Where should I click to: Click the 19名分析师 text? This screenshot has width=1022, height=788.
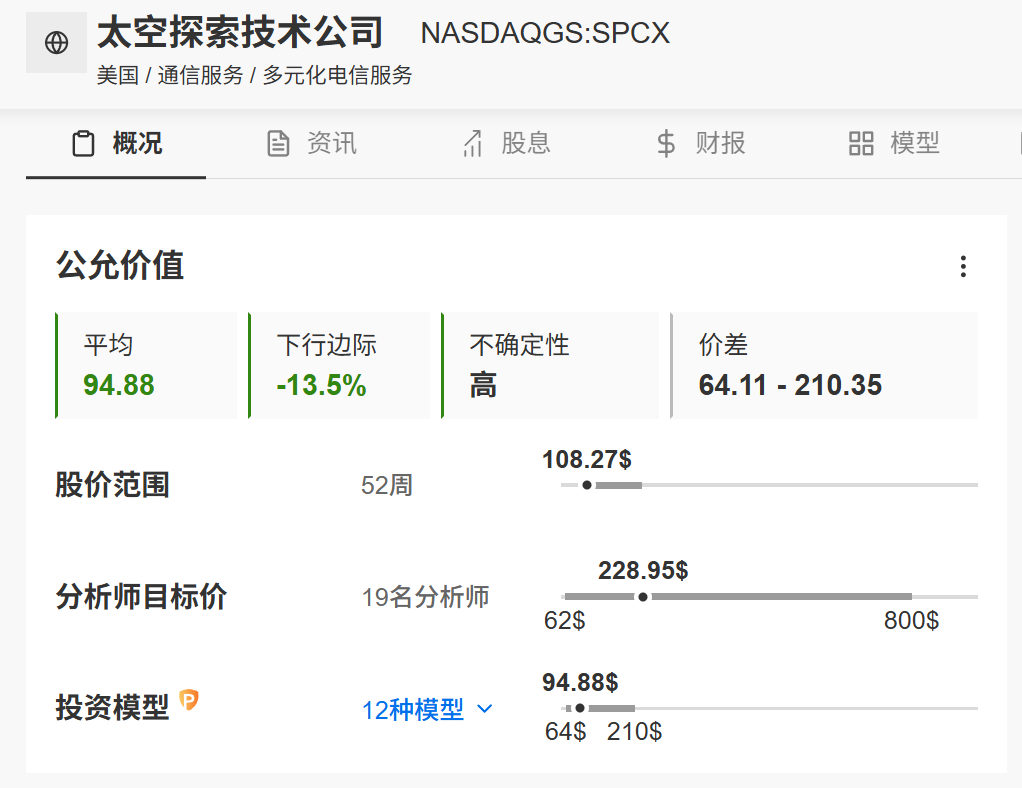tap(426, 596)
